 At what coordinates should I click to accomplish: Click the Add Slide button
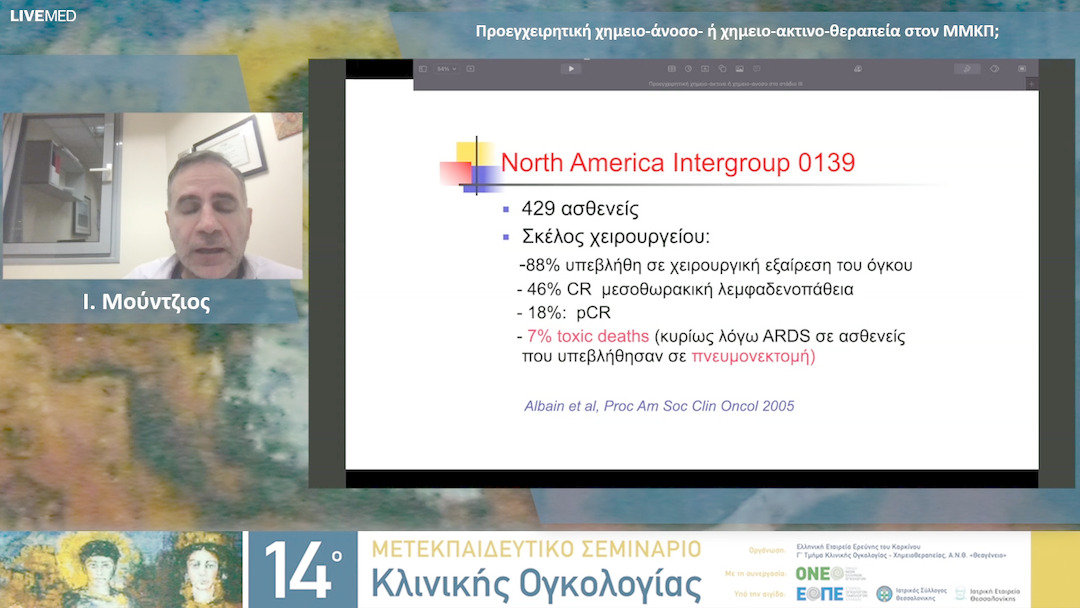pos(471,69)
